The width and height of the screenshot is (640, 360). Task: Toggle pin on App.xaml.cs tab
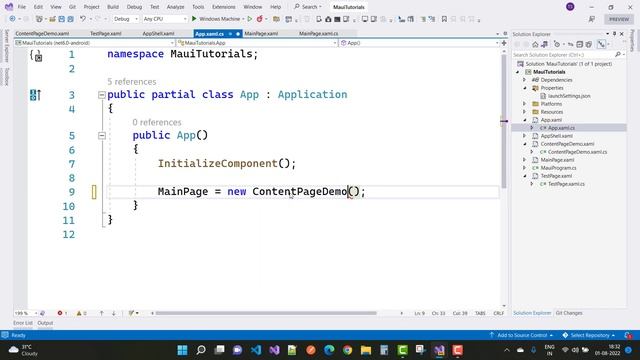pos(230,33)
